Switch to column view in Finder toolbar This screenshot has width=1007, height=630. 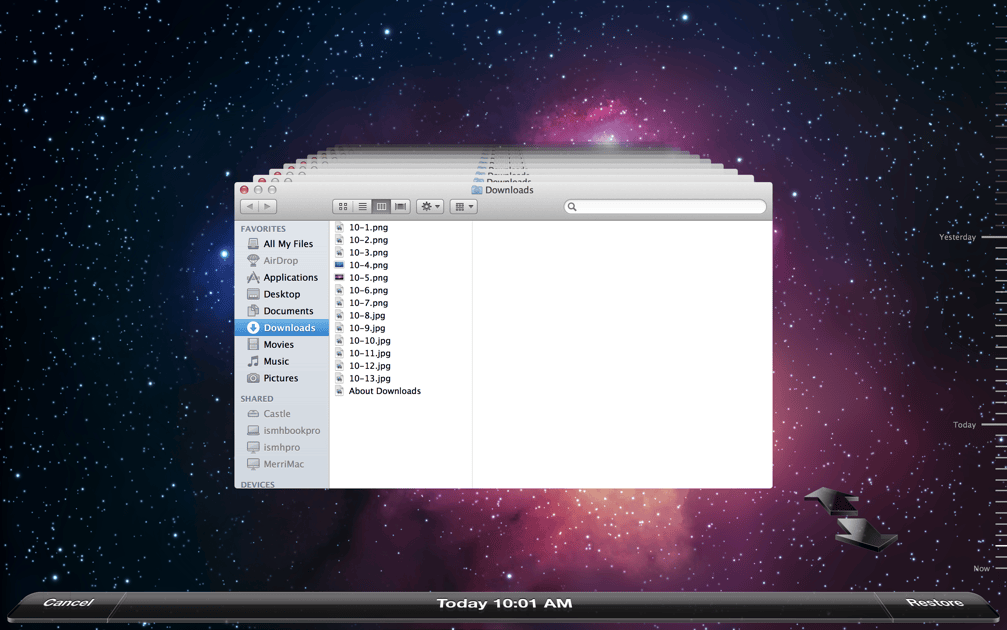point(381,207)
